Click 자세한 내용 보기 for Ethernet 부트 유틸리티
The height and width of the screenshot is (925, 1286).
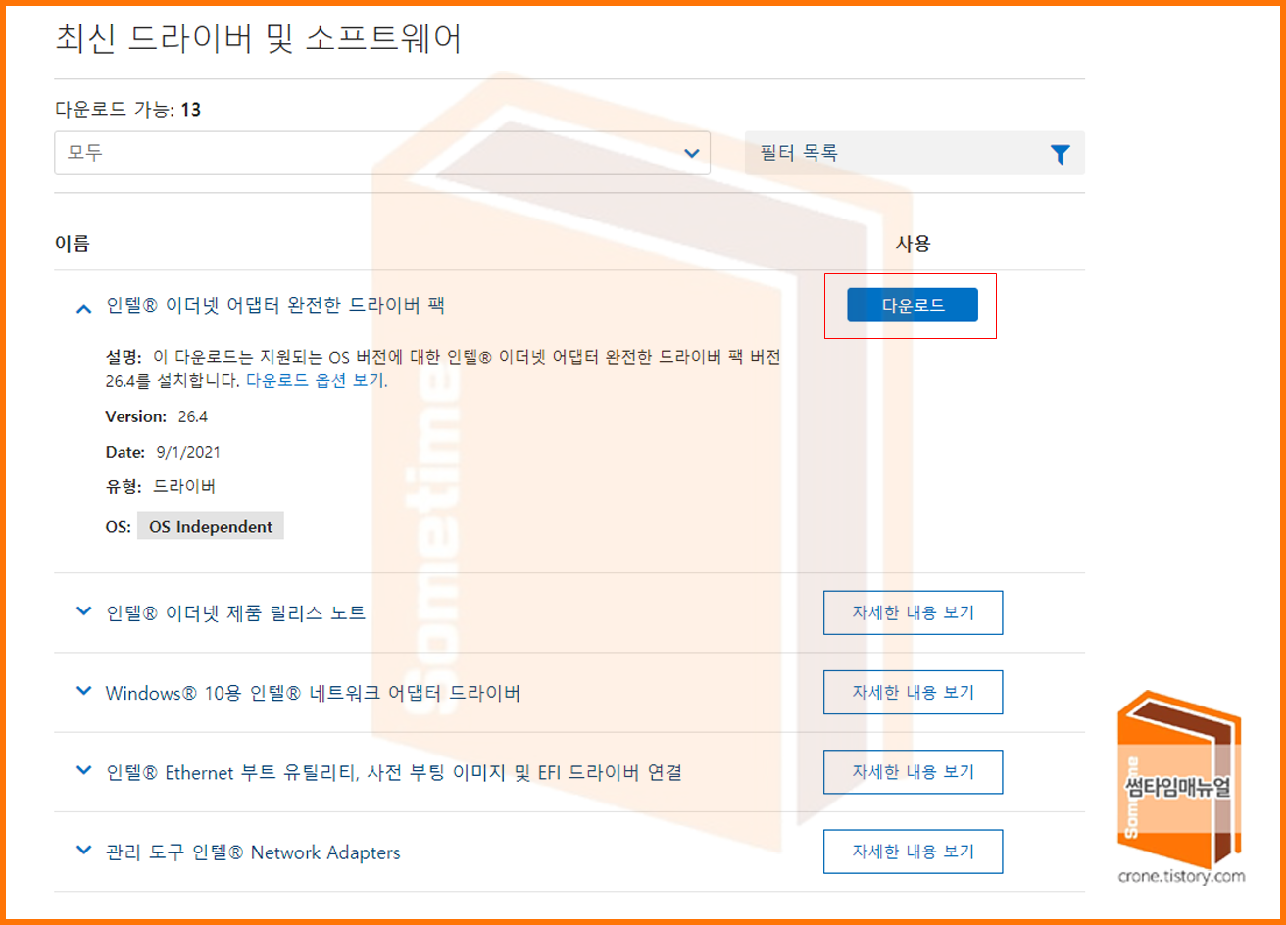coord(913,772)
